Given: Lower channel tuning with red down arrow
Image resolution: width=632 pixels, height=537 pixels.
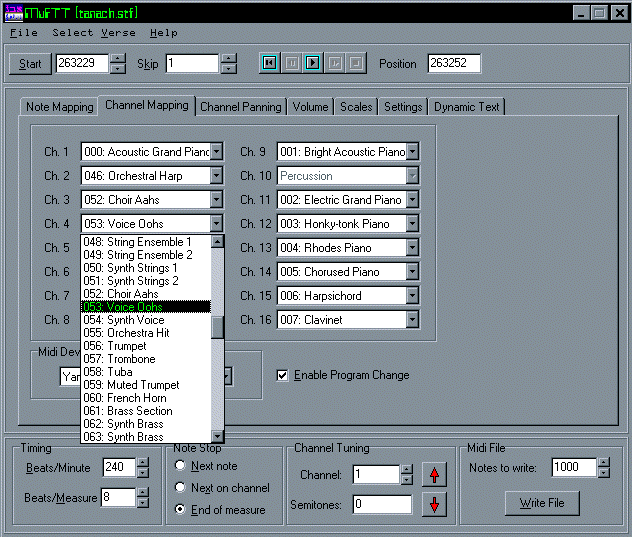Looking at the screenshot, I should (x=434, y=504).
